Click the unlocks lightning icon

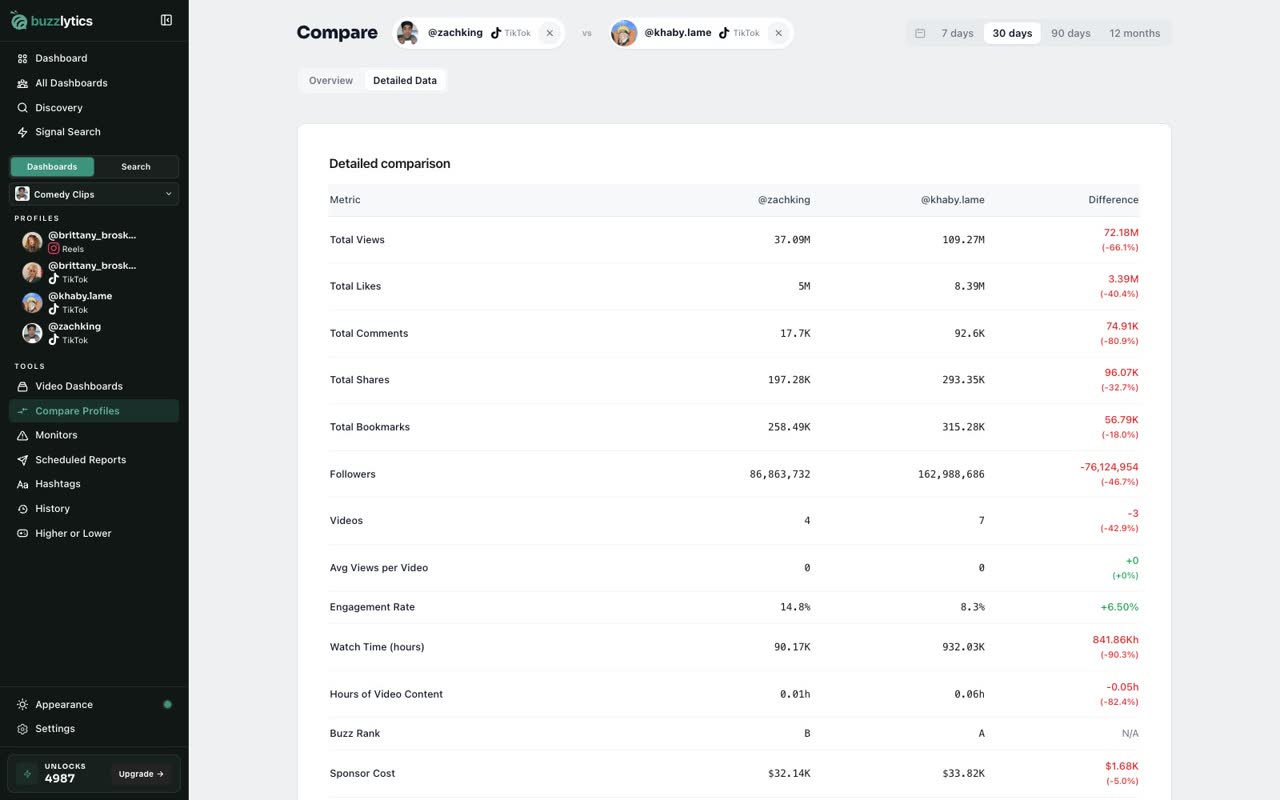[27, 774]
